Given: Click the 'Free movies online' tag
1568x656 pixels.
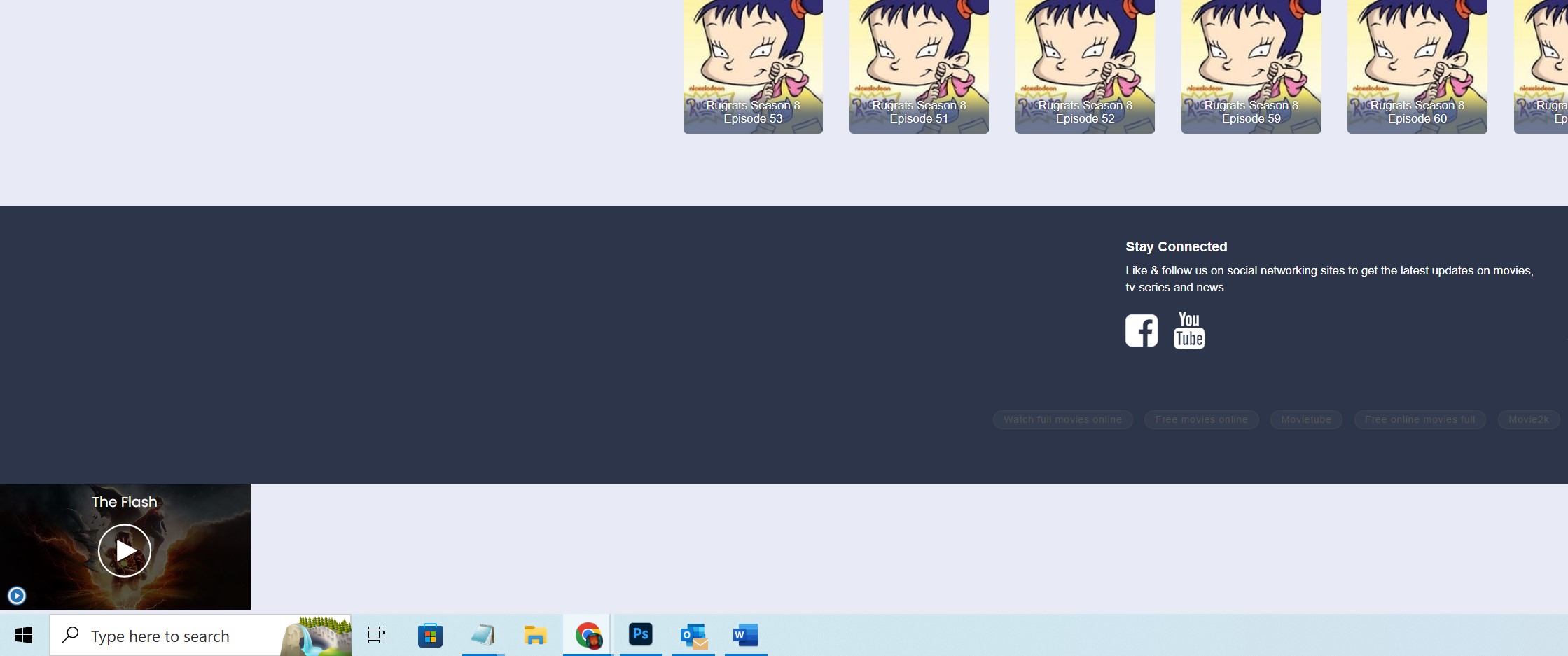Looking at the screenshot, I should click(1201, 419).
